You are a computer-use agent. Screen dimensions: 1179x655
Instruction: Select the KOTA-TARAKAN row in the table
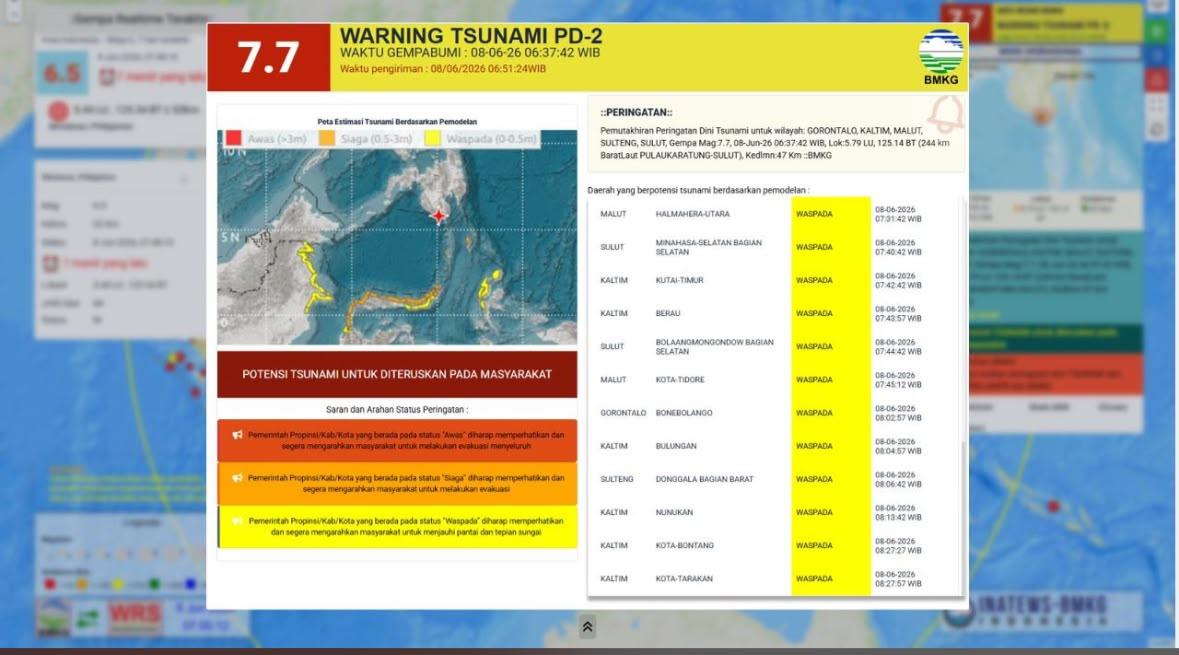773,579
